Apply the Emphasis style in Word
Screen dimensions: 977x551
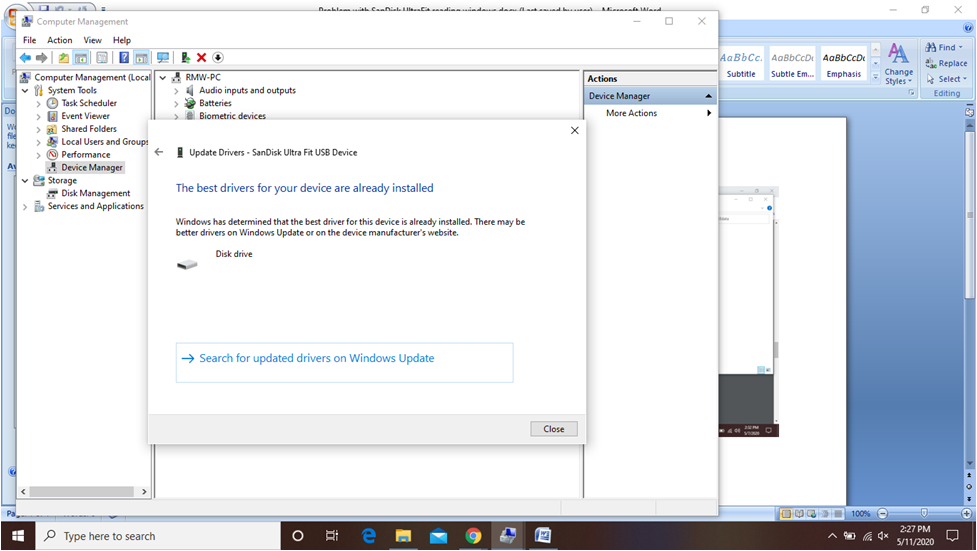(x=844, y=64)
